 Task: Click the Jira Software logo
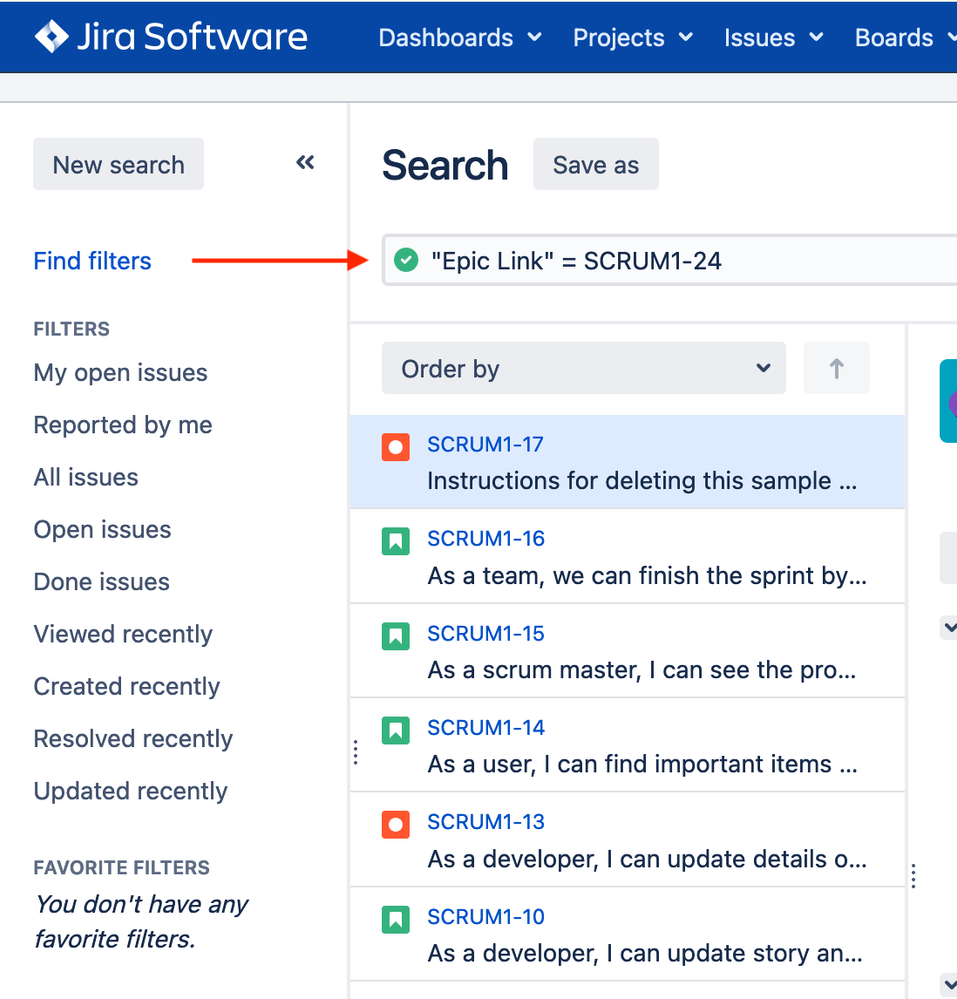click(x=171, y=37)
